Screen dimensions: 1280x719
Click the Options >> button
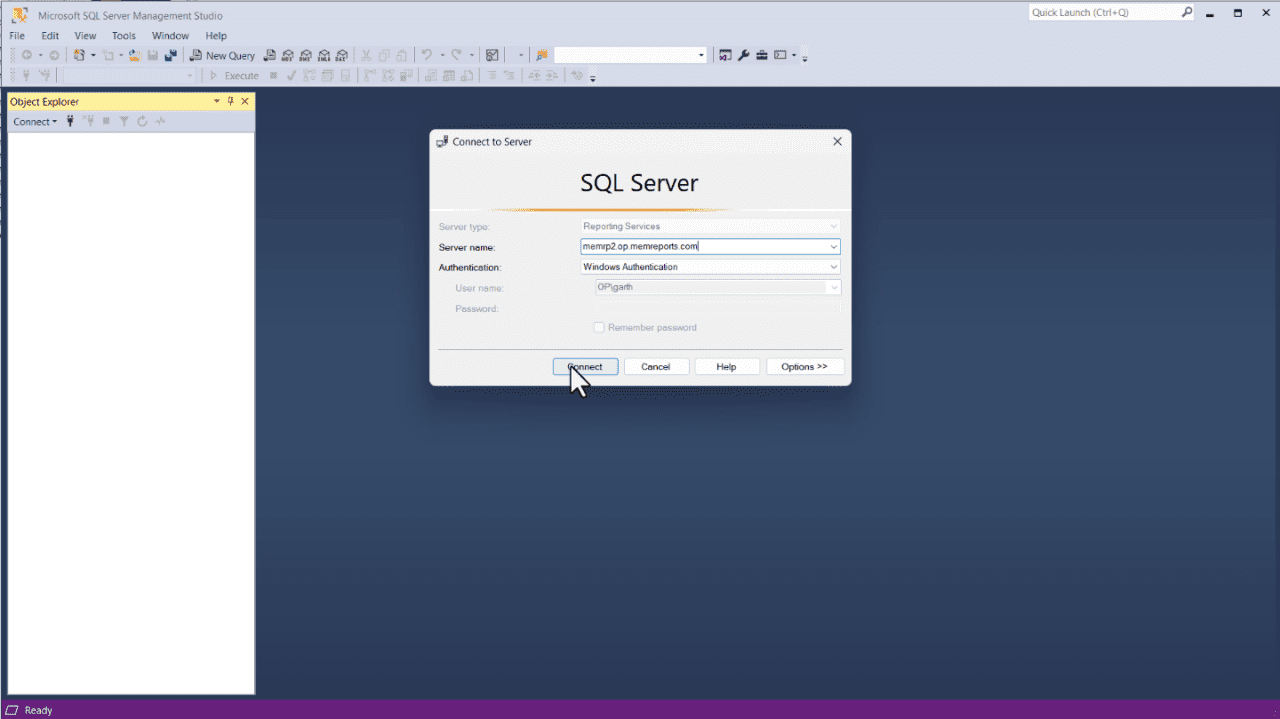pos(805,367)
